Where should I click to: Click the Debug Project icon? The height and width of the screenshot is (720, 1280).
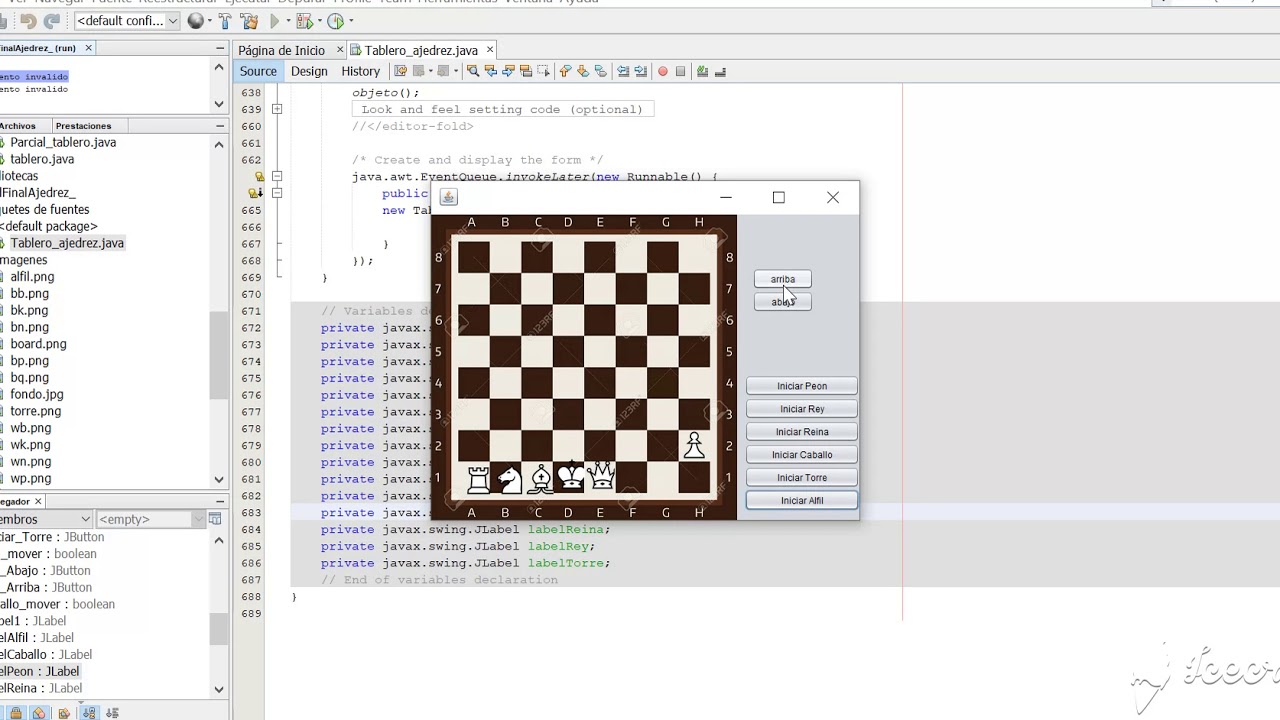coord(305,21)
